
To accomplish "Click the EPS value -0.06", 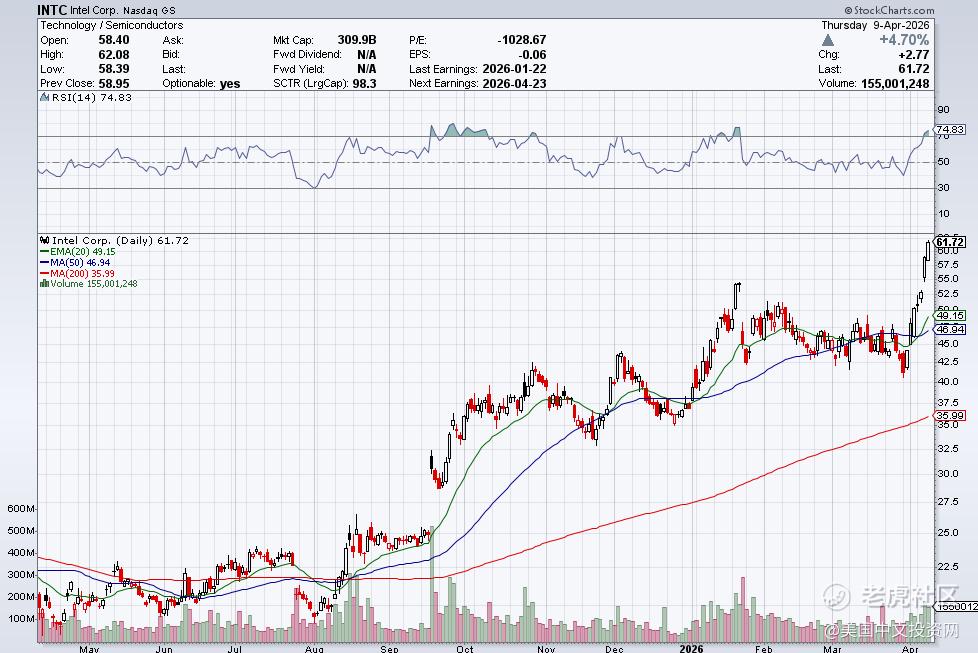I will point(532,54).
